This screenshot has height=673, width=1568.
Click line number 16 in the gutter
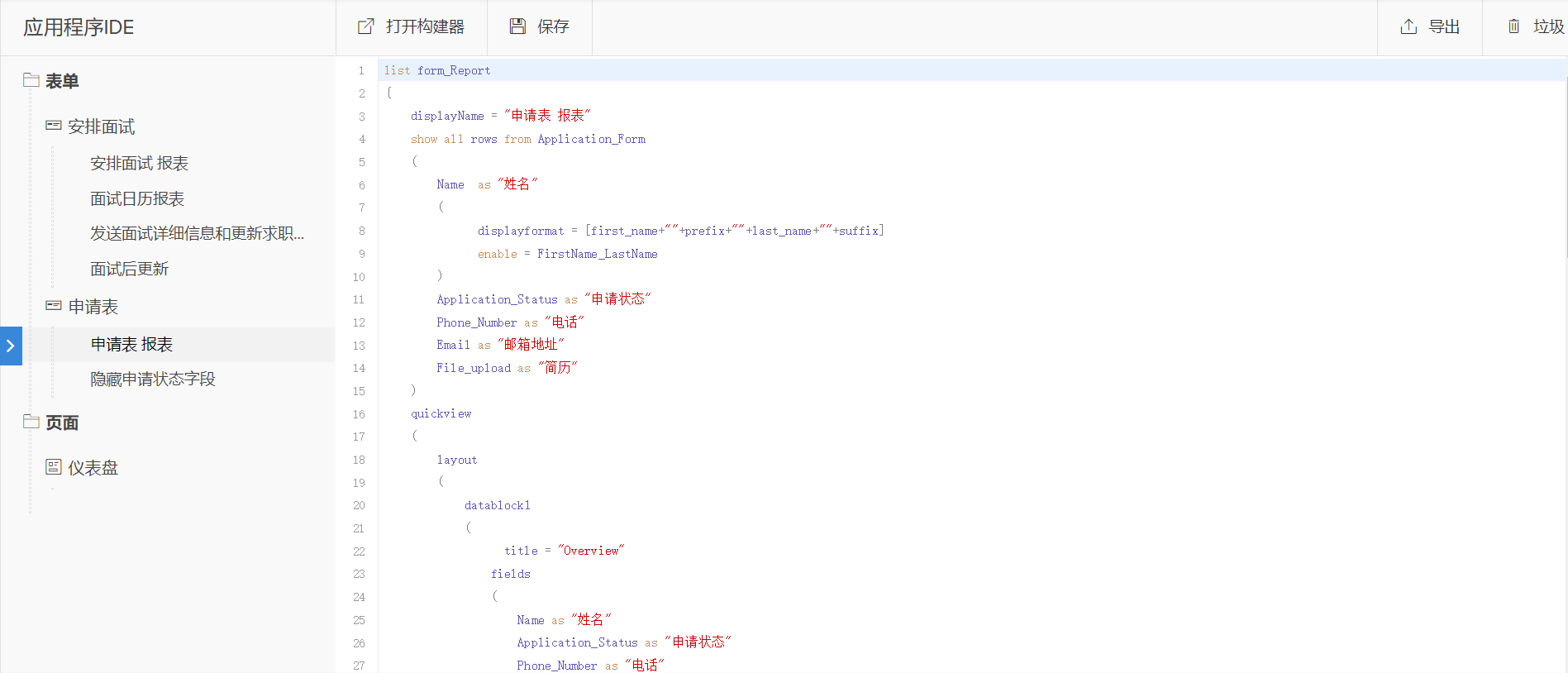coord(359,414)
